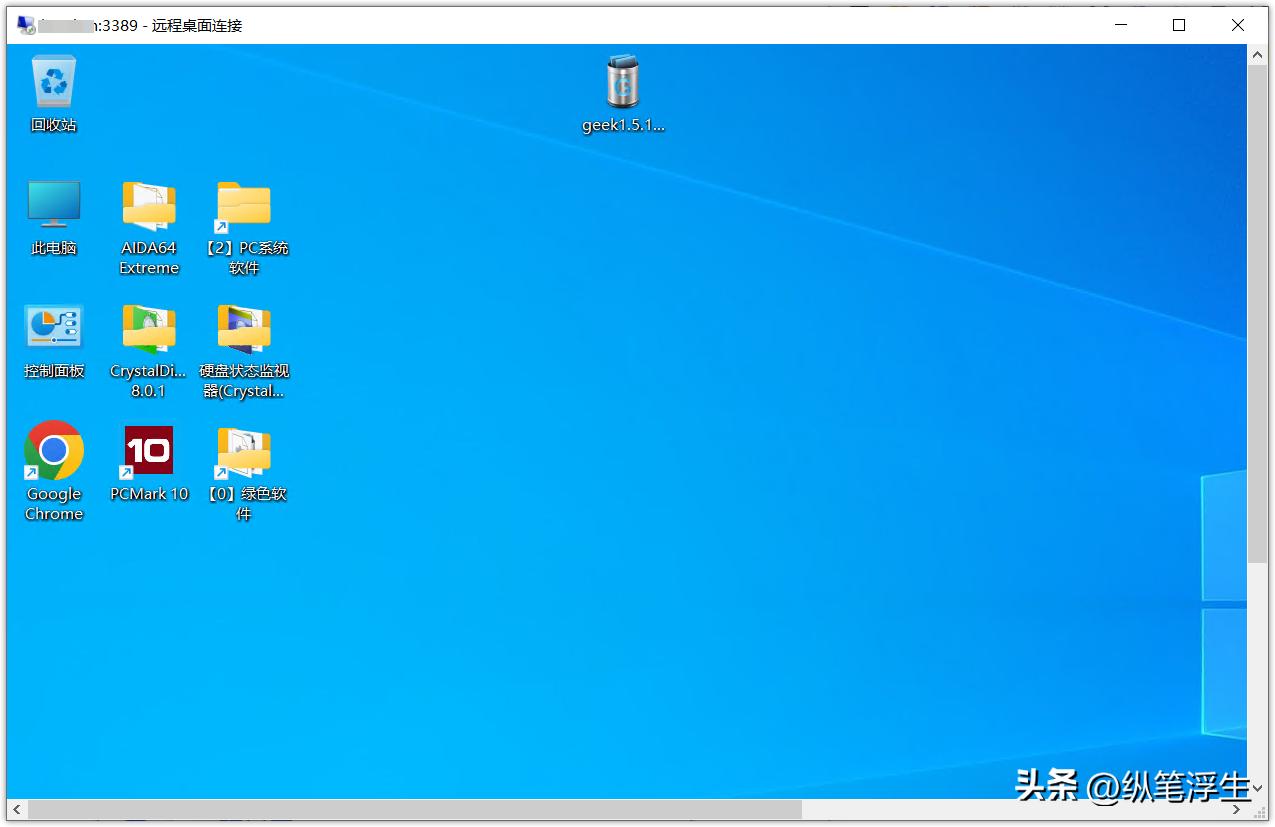The image size is (1275, 827).
Task: Maximize the remote desktop window
Action: 1178,24
